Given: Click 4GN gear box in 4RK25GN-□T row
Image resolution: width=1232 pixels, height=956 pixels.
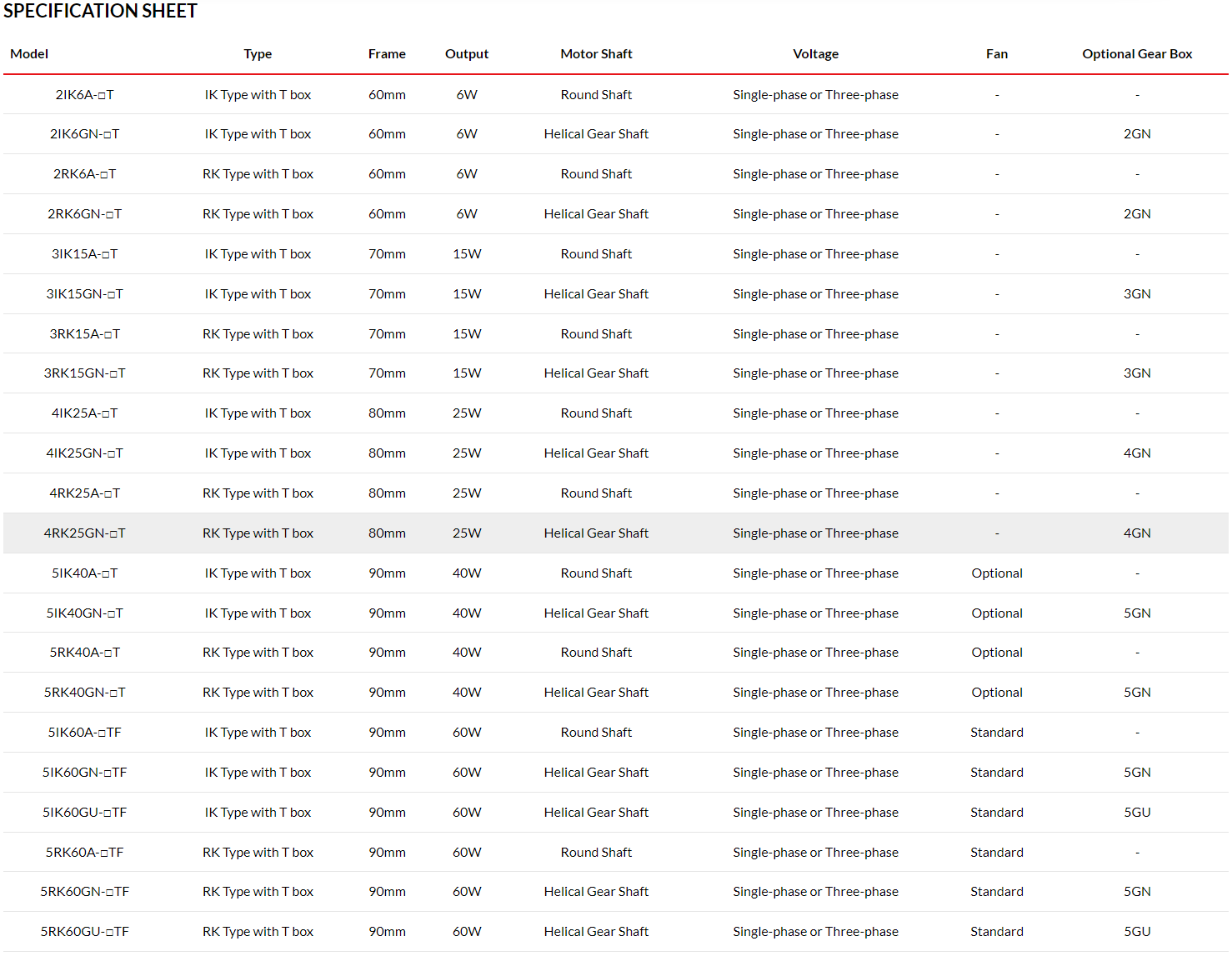Looking at the screenshot, I should coord(1137,533).
